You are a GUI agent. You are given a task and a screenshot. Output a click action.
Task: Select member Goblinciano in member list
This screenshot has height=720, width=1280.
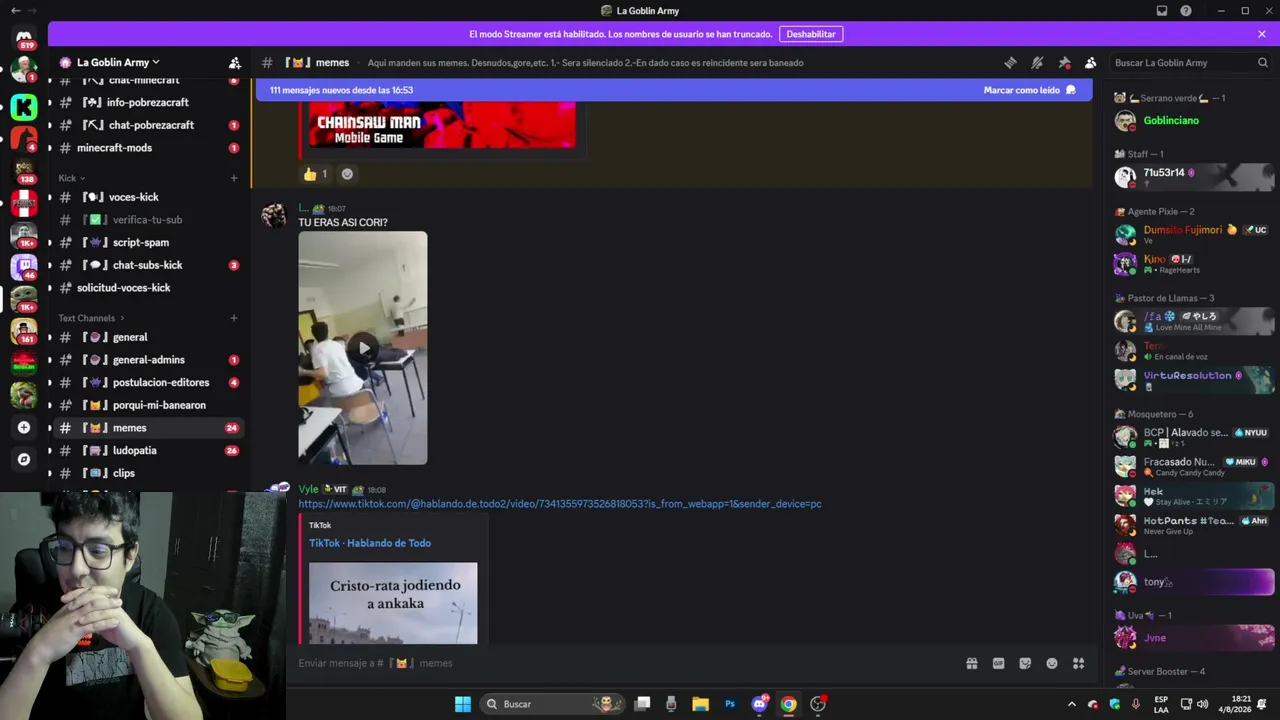1193,121
